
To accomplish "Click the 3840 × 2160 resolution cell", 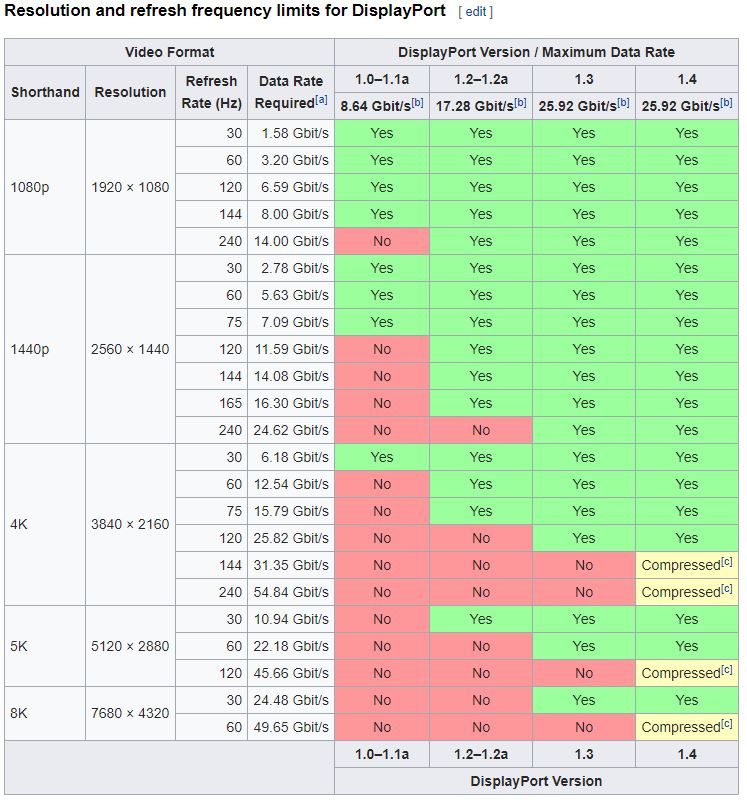I will coord(130,524).
